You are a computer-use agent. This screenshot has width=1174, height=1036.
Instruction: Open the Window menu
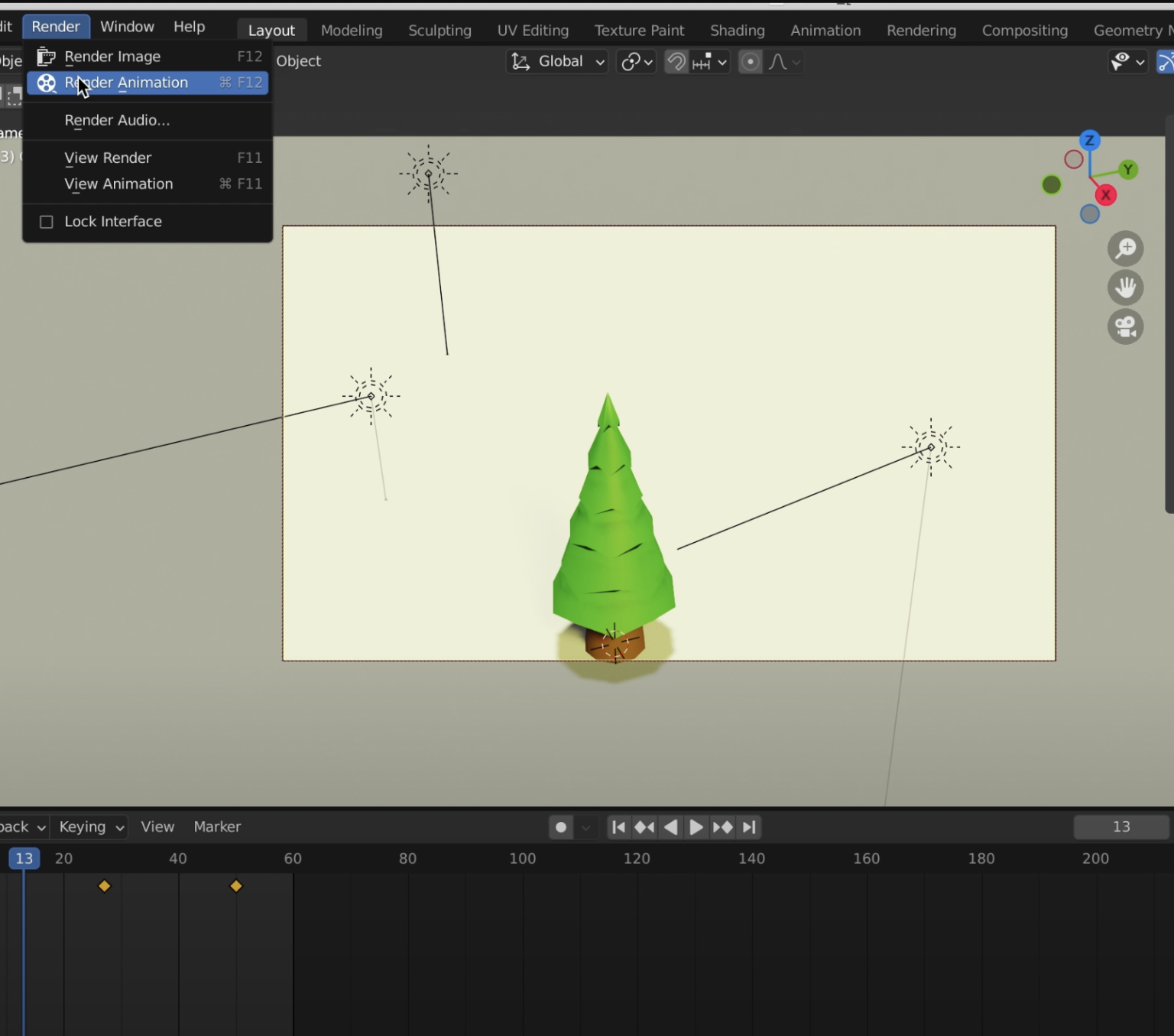[x=127, y=27]
